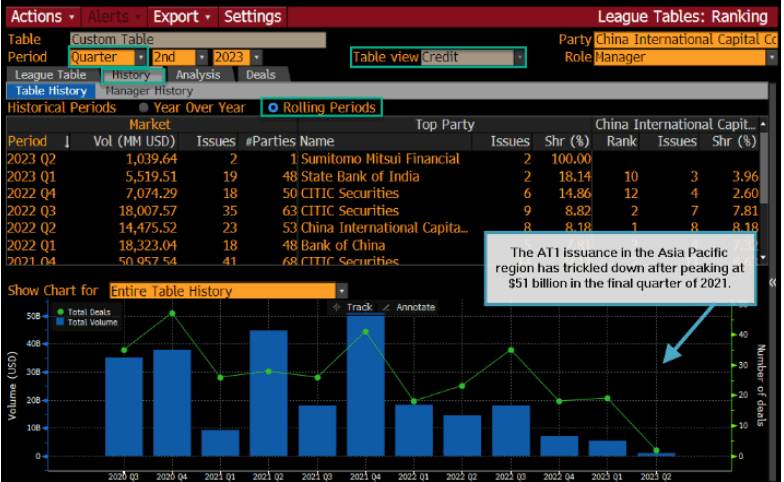Click the Track chart tool icon
This screenshot has width=784, height=482.
click(336, 308)
